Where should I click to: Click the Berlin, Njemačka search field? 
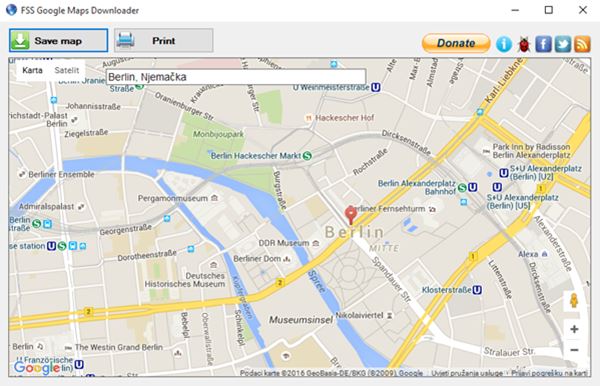pos(236,77)
